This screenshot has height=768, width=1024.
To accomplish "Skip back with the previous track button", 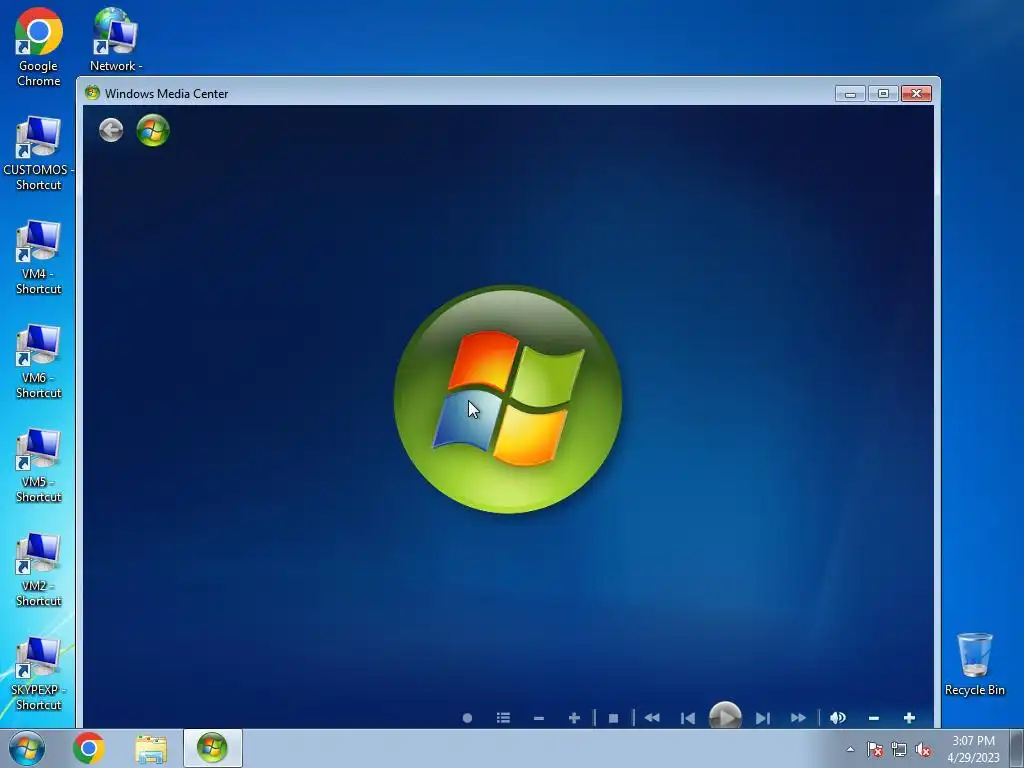I will click(x=688, y=718).
